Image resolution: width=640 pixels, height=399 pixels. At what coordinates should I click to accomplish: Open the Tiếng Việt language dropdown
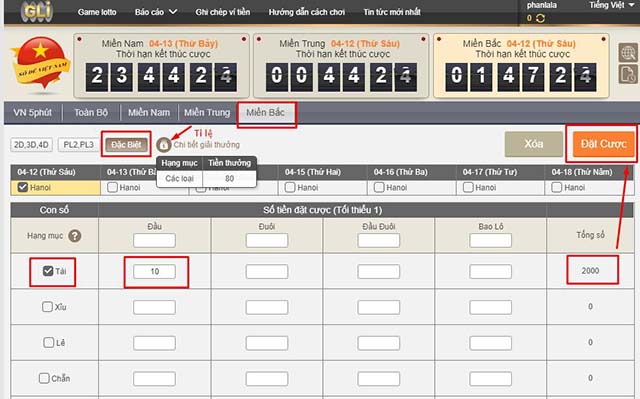[611, 5]
